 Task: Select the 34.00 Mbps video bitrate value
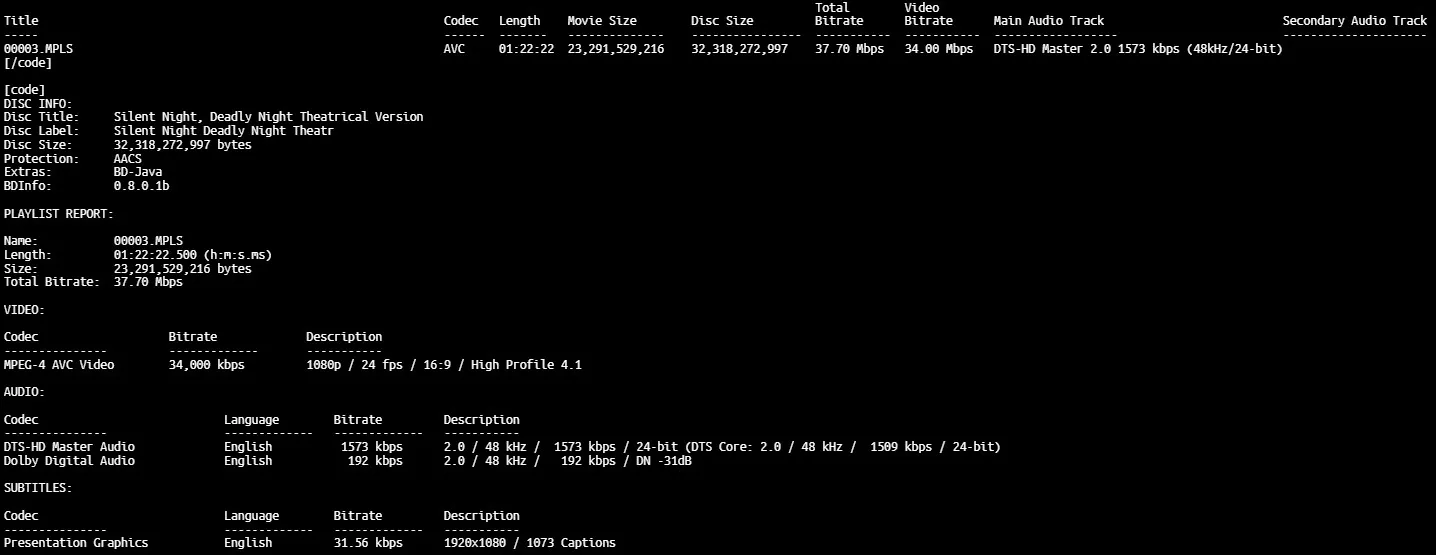pyautogui.click(x=938, y=49)
